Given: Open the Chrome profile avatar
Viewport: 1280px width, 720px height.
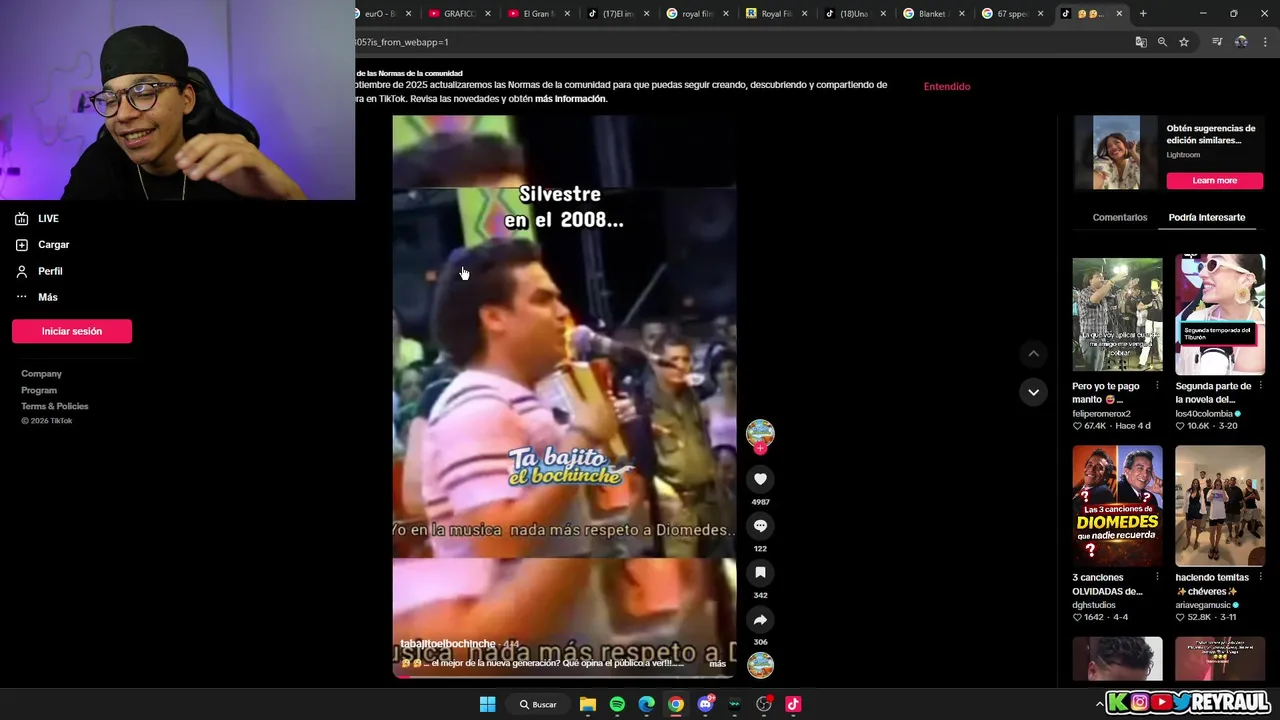Looking at the screenshot, I should 1241,42.
